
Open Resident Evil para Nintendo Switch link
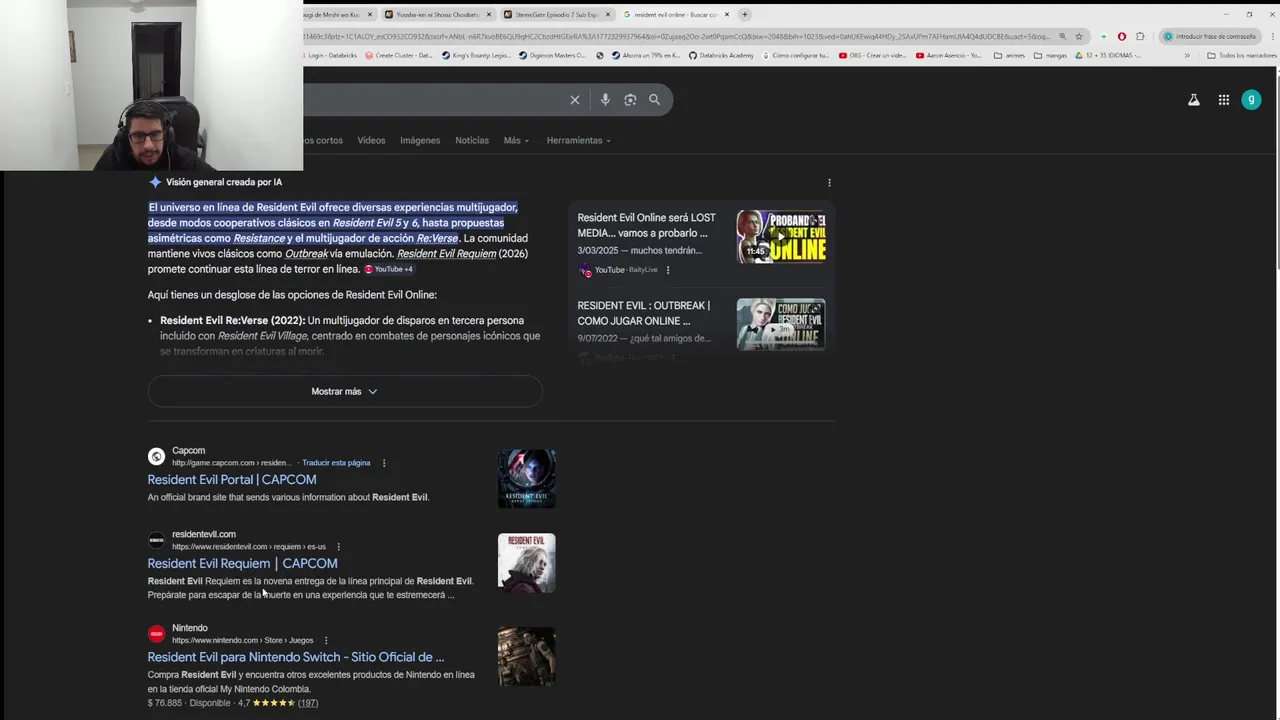pyautogui.click(x=296, y=657)
